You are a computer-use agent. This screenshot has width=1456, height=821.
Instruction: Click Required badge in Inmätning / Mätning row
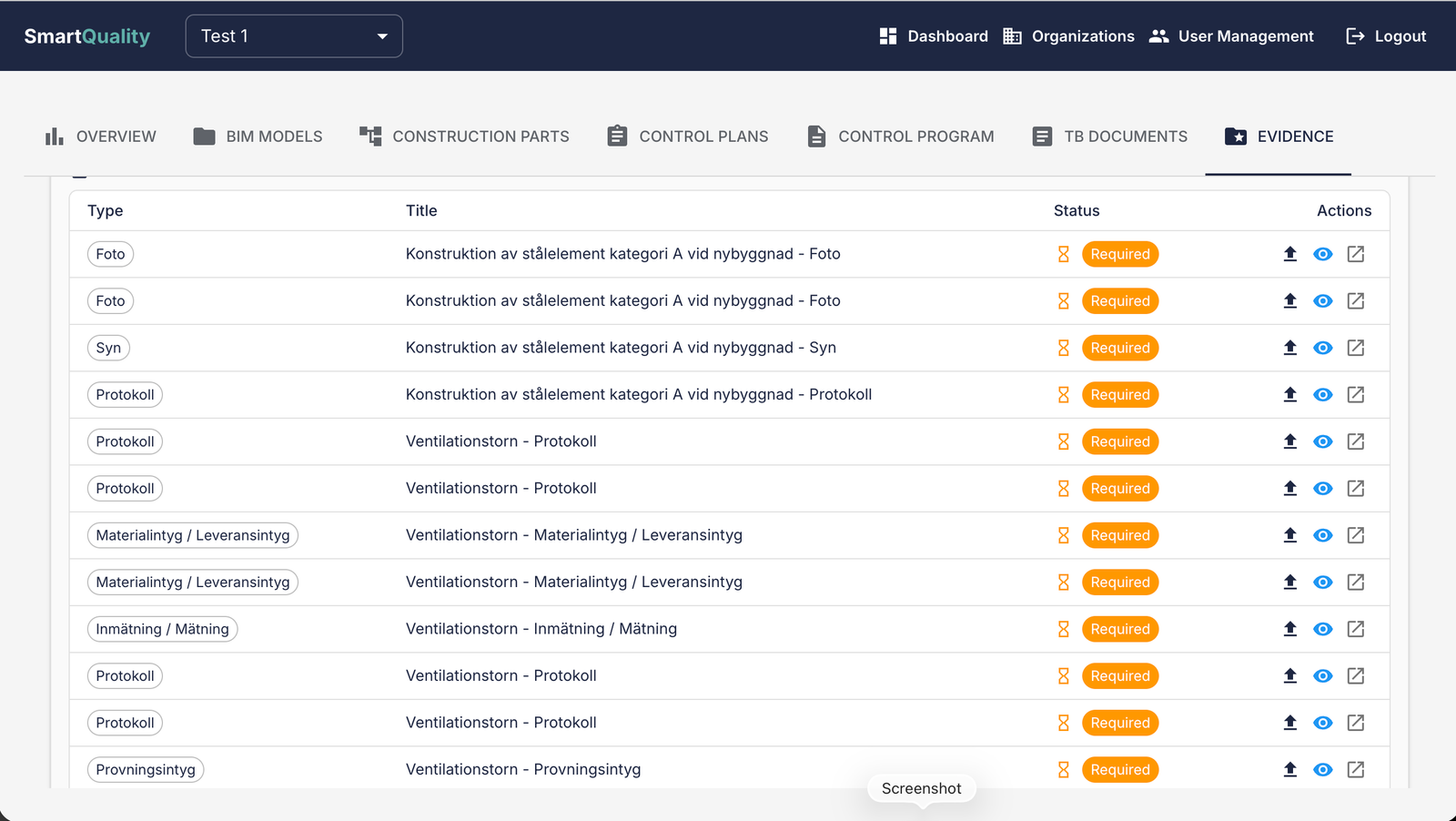[x=1120, y=629]
